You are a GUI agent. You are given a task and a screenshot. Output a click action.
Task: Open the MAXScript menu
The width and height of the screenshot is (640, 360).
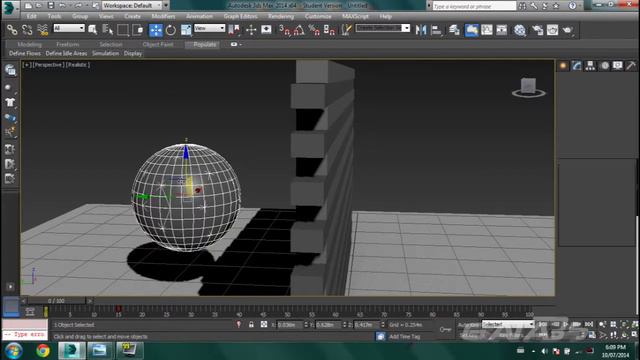click(x=355, y=16)
